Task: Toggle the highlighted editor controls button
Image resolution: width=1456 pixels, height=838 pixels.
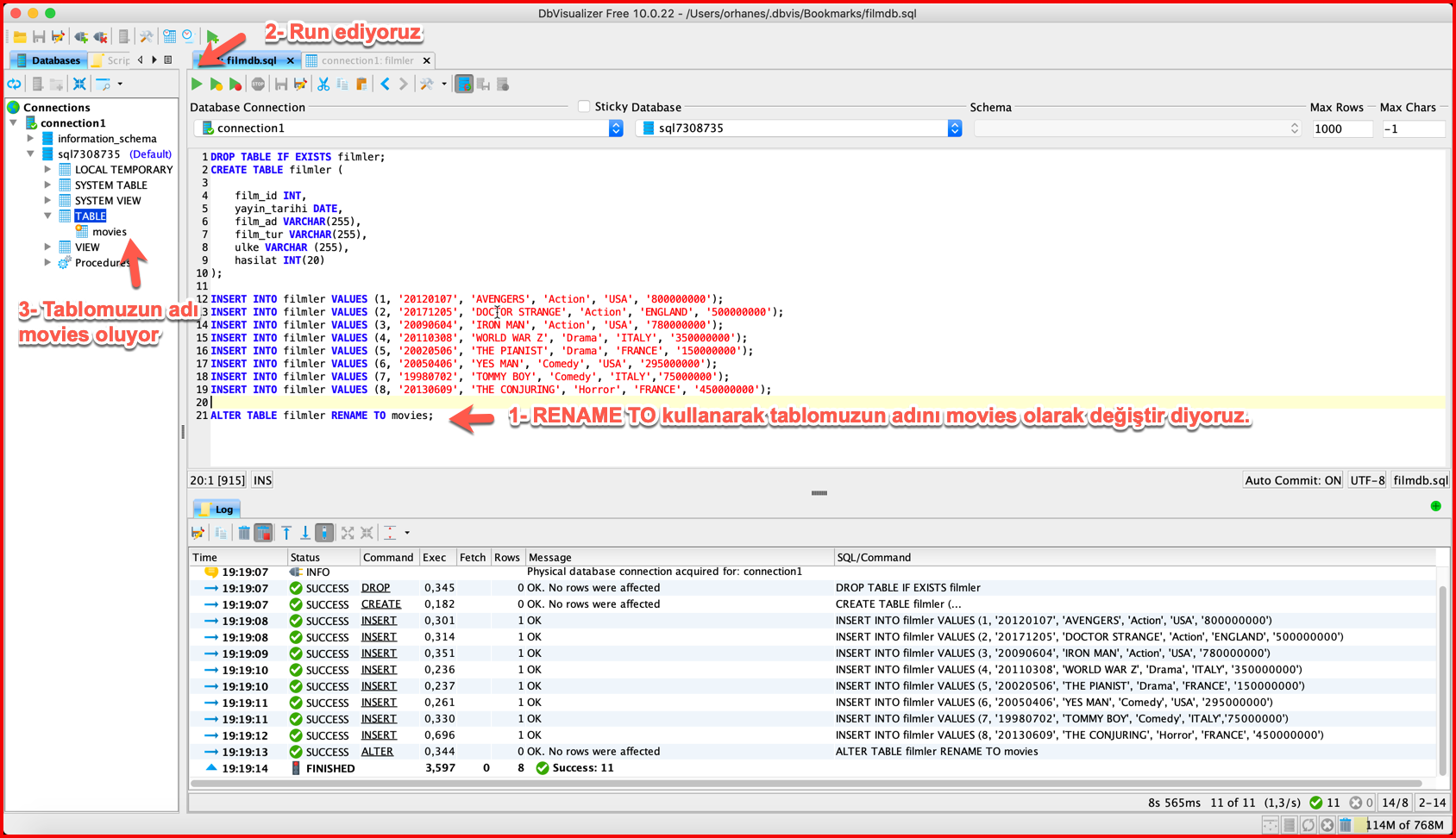Action: (x=464, y=84)
